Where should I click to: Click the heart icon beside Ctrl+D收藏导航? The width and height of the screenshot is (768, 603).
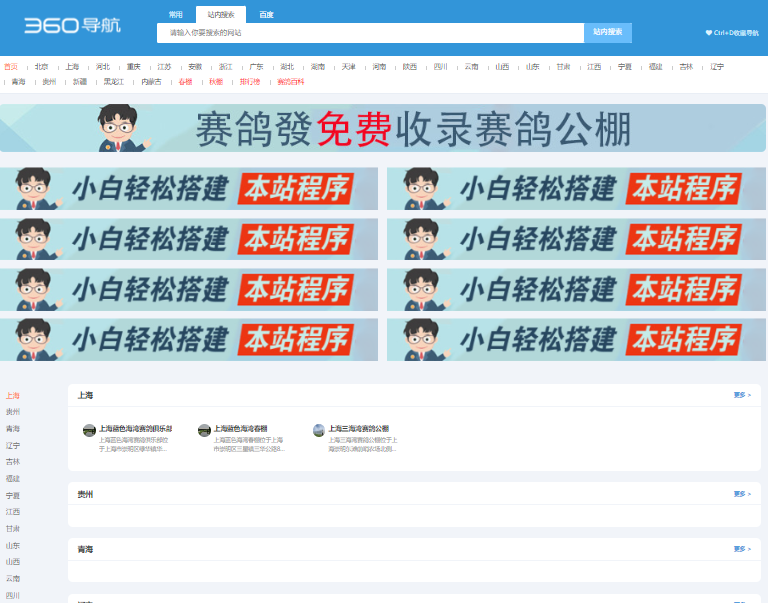coord(708,33)
